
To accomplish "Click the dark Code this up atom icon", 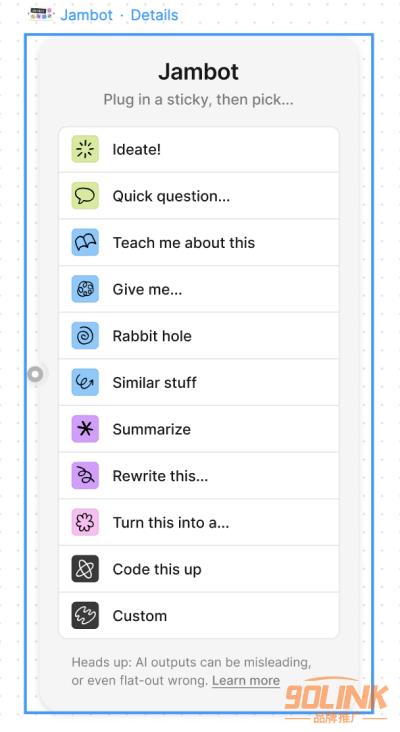I will click(x=85, y=569).
